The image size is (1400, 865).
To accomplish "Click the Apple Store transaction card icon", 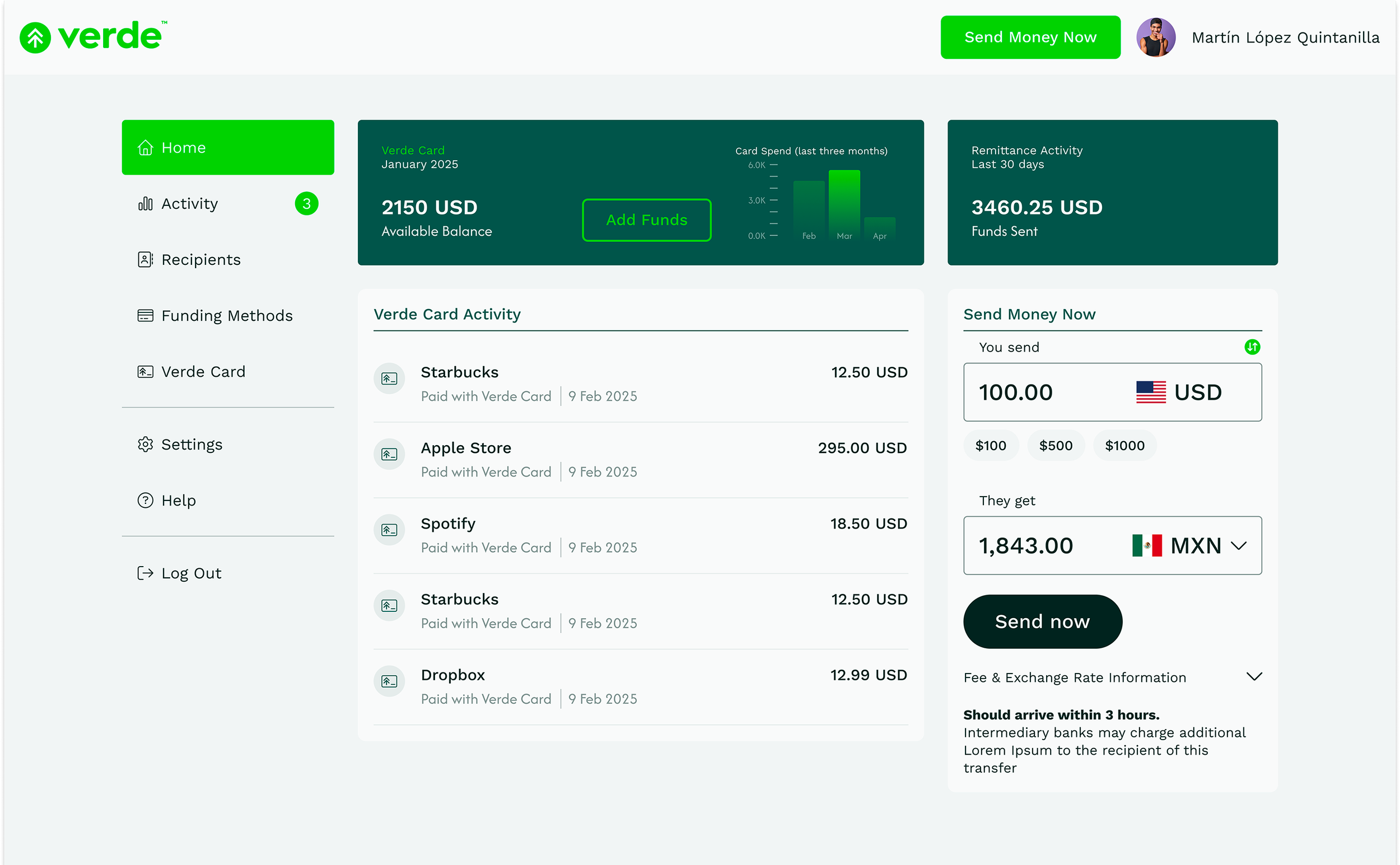I will coord(389,454).
